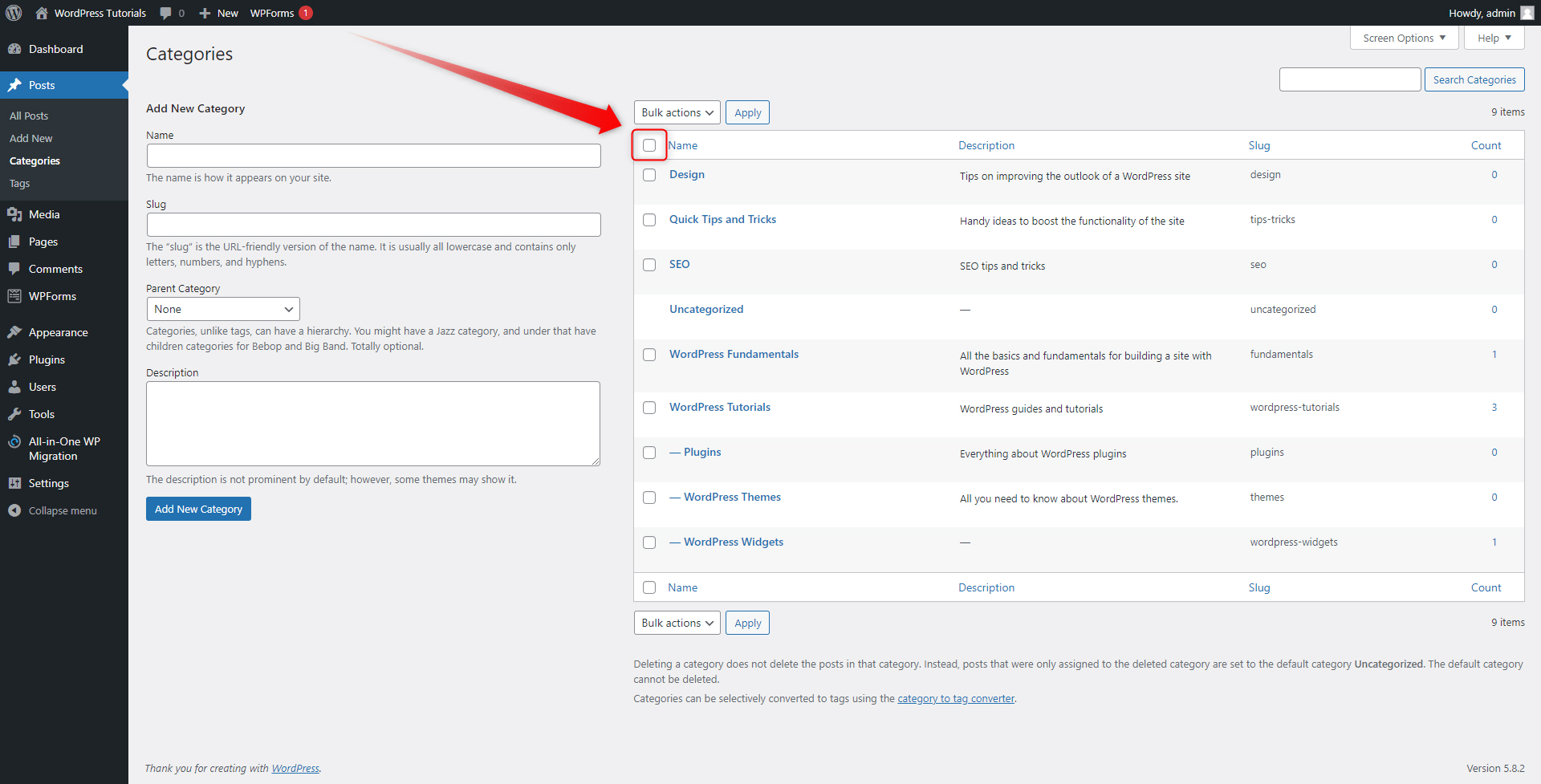Expand the Screen Options panel
1541x784 pixels.
[1404, 38]
